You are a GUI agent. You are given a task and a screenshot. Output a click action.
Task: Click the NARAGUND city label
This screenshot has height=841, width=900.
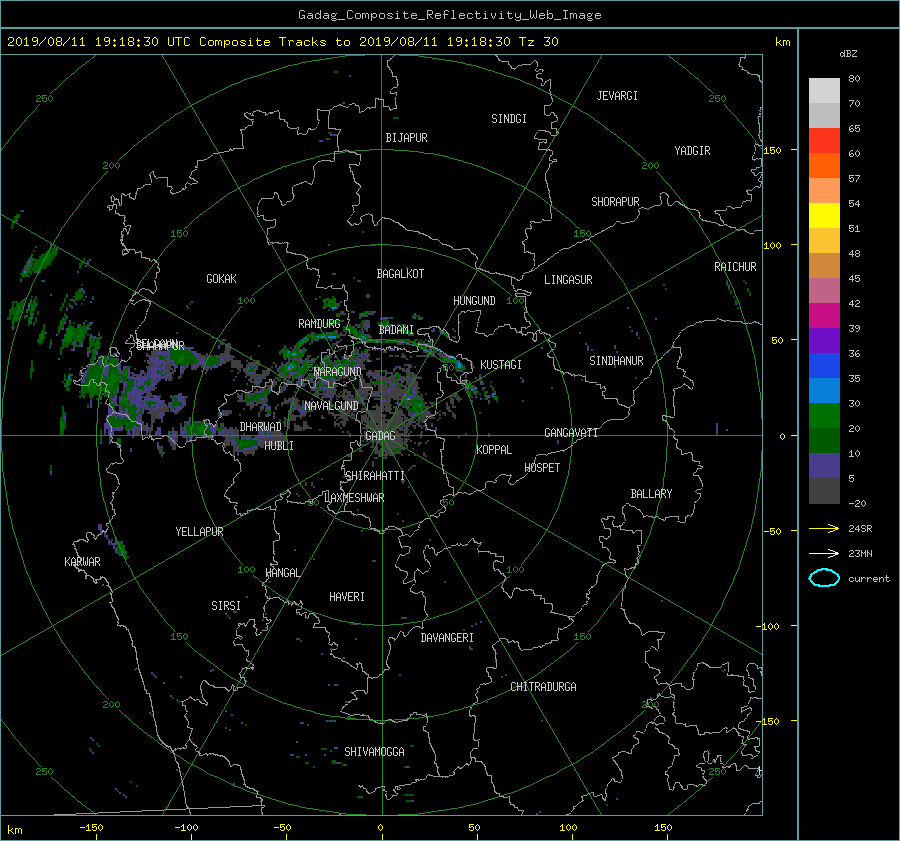[x=338, y=372]
